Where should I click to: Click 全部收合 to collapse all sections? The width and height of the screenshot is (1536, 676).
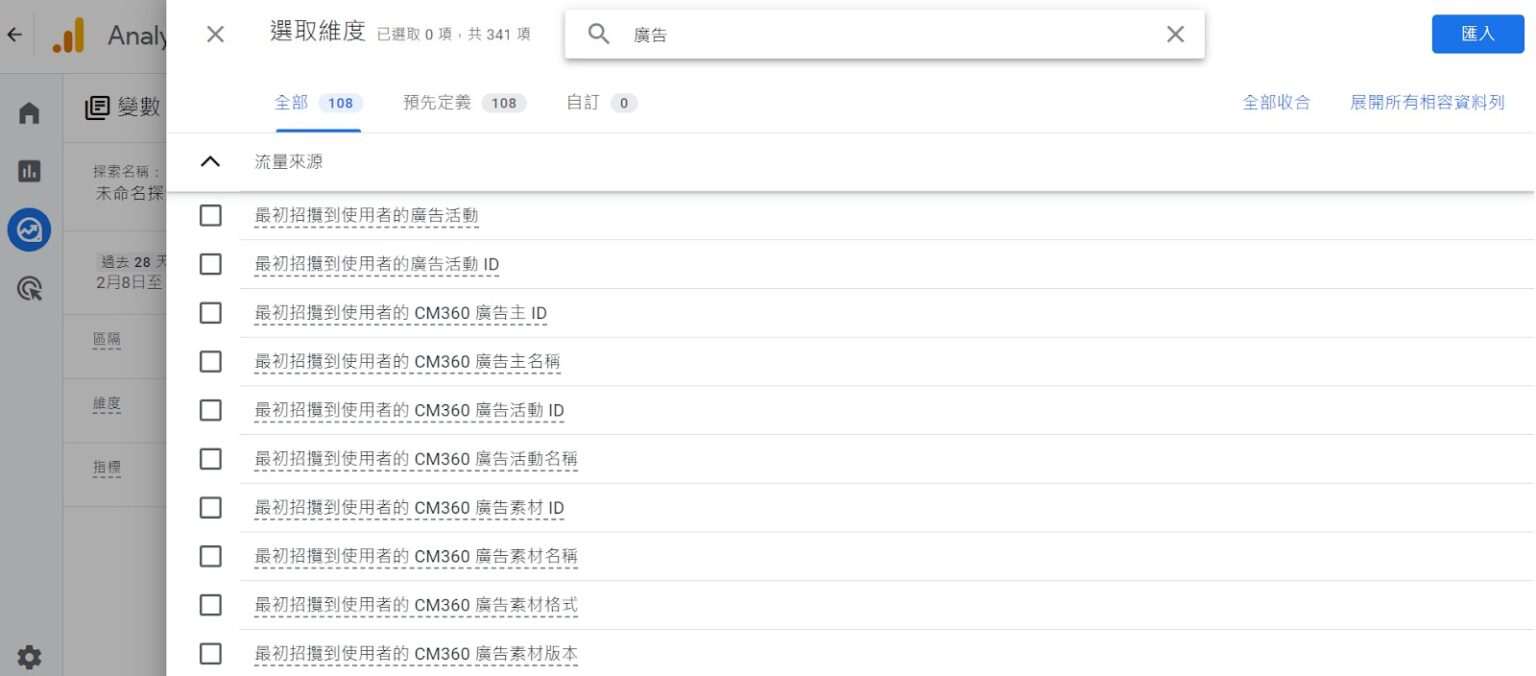1276,101
